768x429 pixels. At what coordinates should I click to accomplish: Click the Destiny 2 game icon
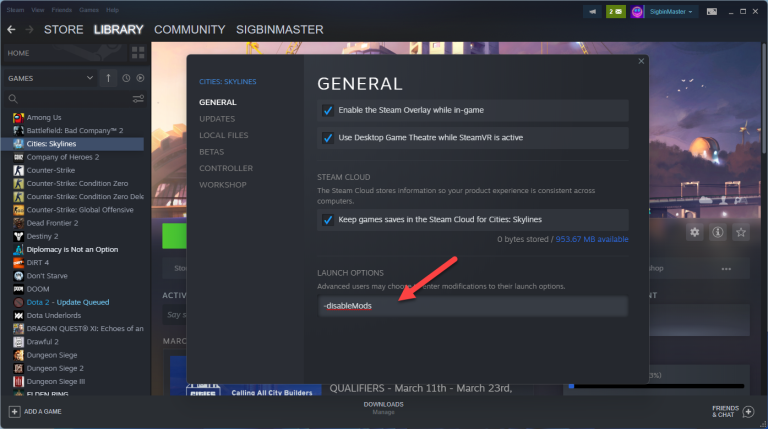point(18,237)
